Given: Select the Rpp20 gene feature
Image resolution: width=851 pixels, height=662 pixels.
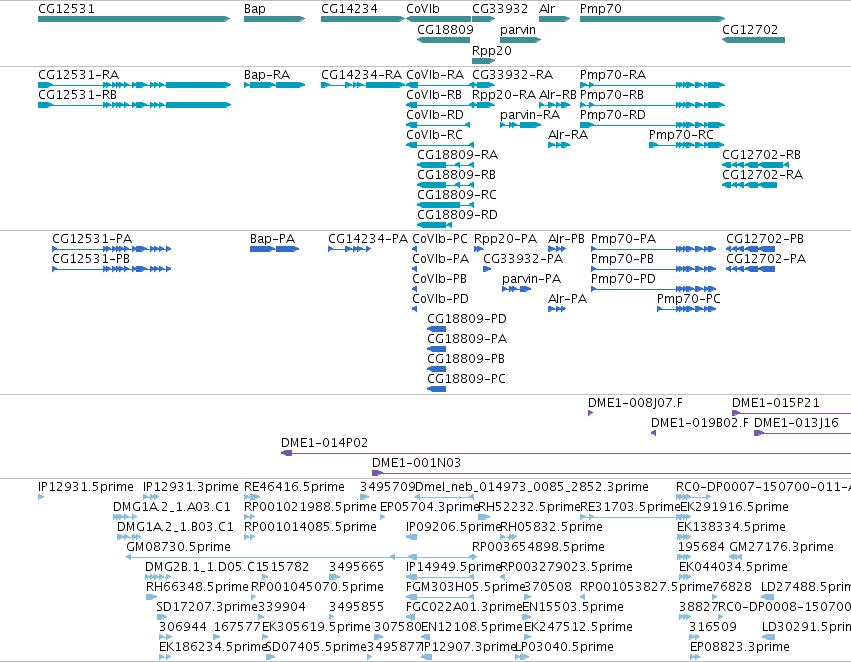Looking at the screenshot, I should (x=484, y=61).
